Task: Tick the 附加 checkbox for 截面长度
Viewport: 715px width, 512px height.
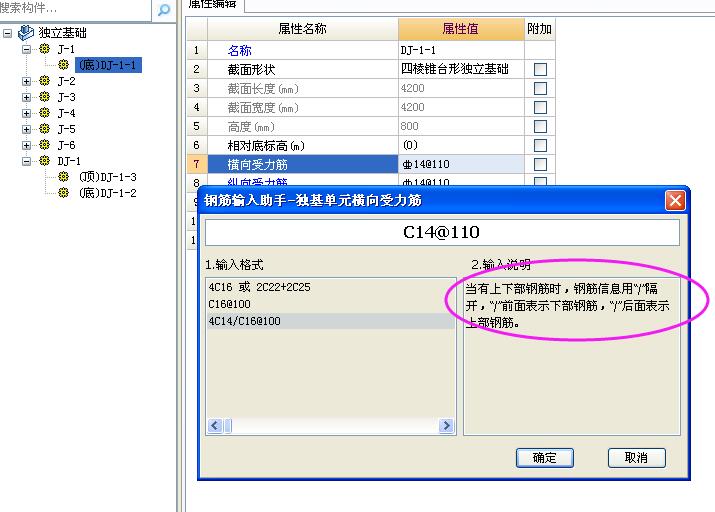Action: 540,88
